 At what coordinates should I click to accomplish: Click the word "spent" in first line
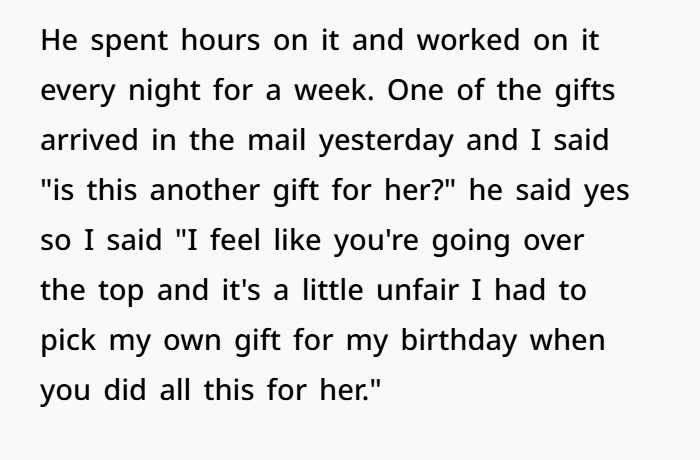coord(129,42)
